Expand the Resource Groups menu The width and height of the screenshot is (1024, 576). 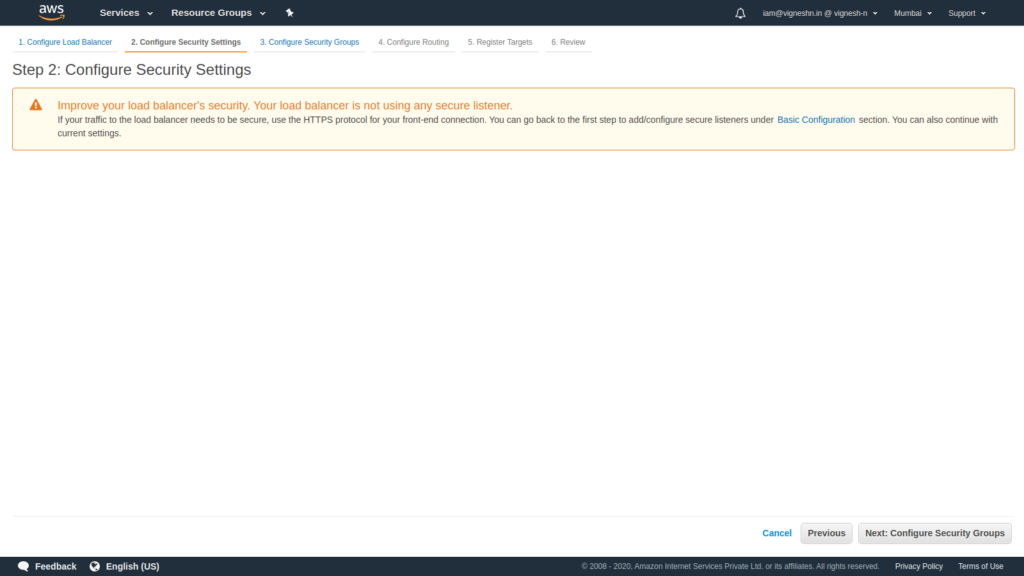tap(218, 12)
